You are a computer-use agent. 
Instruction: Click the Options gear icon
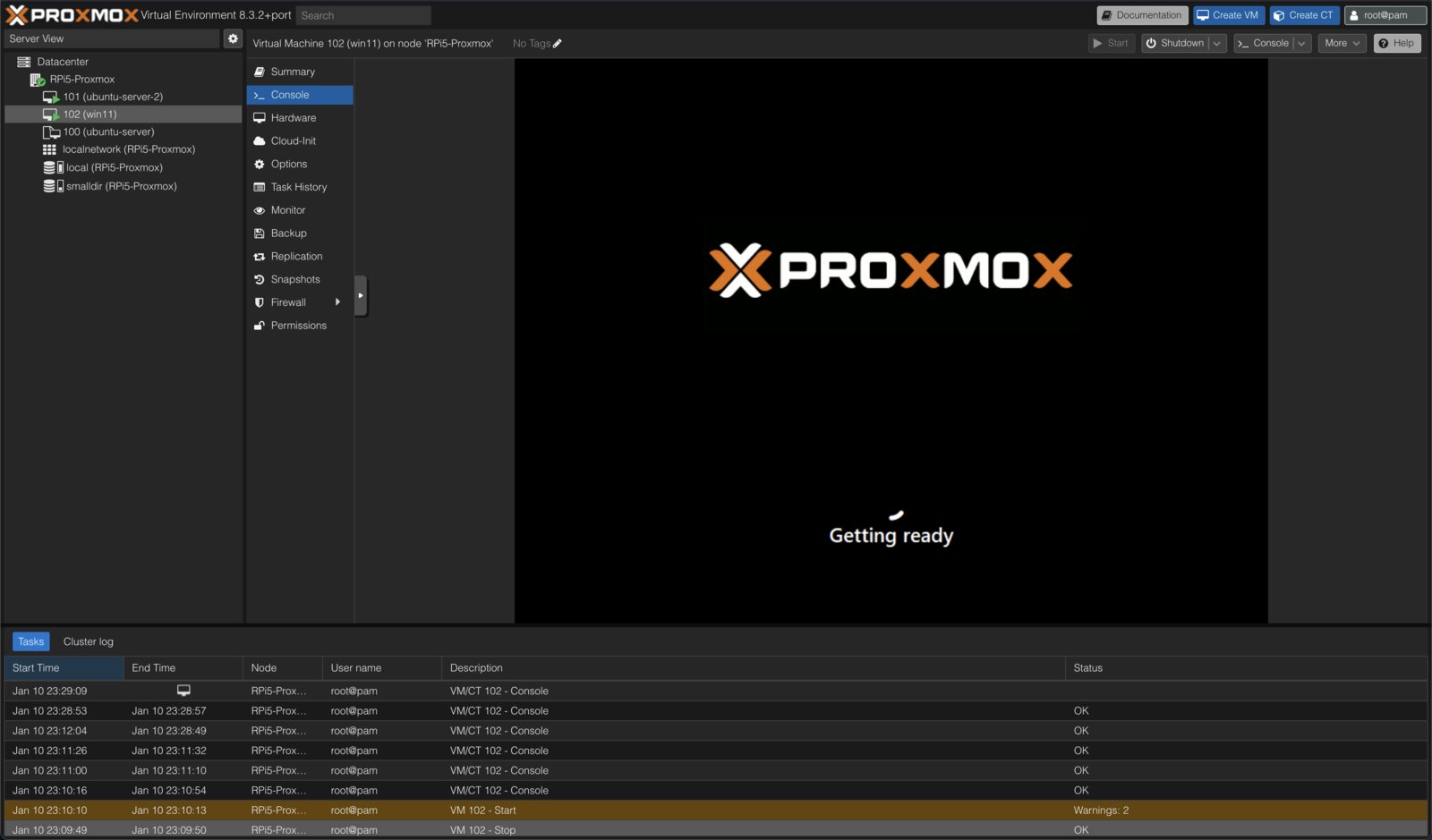260,165
